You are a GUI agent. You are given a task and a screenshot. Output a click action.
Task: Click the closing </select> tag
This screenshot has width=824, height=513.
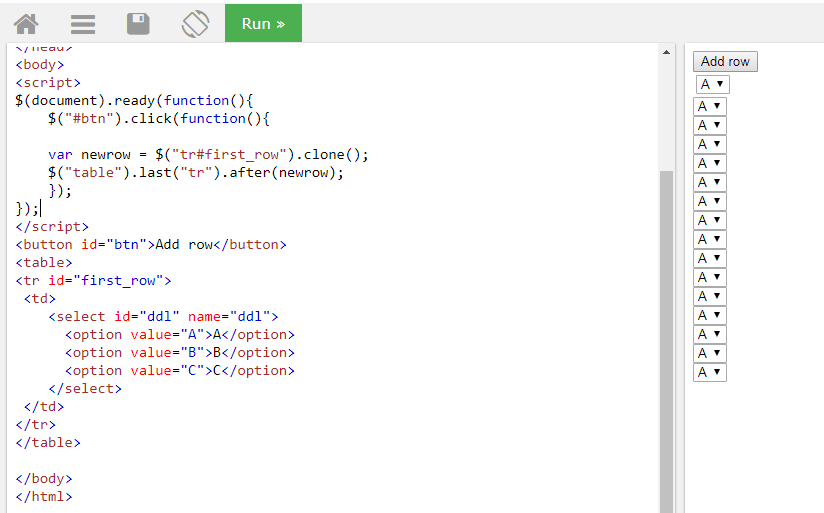point(85,388)
